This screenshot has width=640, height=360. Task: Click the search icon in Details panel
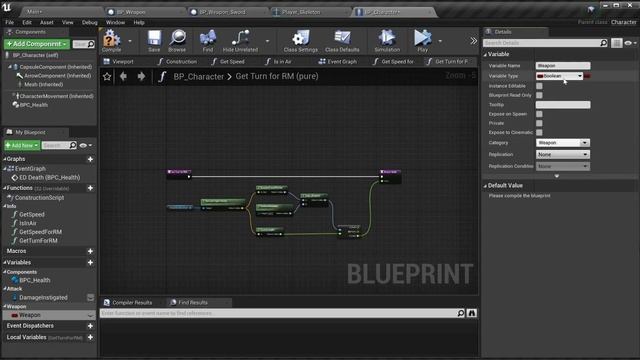[604, 43]
